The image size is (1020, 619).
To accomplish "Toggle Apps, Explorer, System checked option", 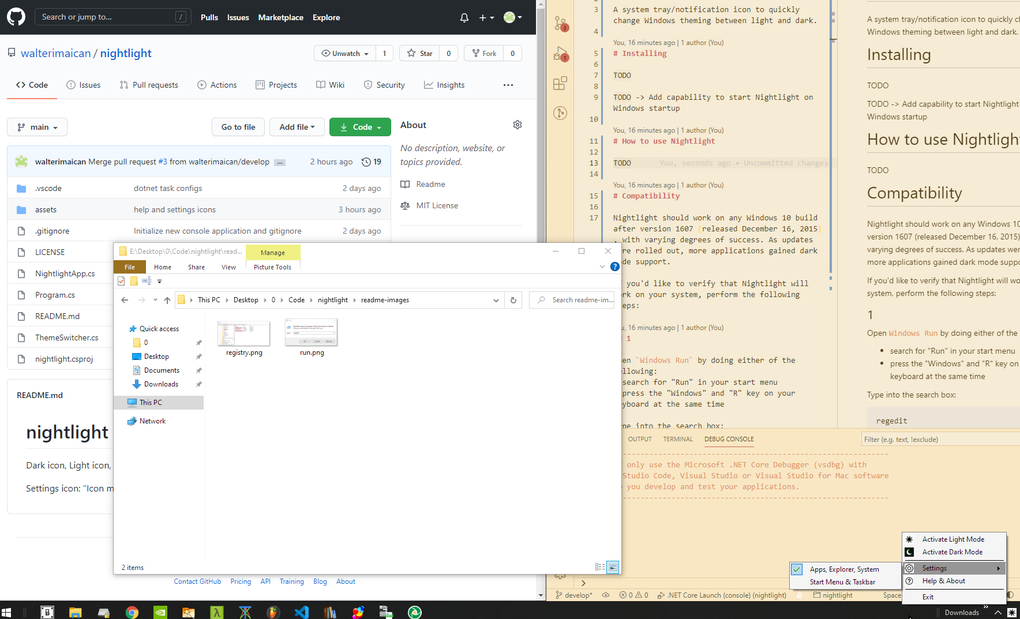I will coord(844,569).
